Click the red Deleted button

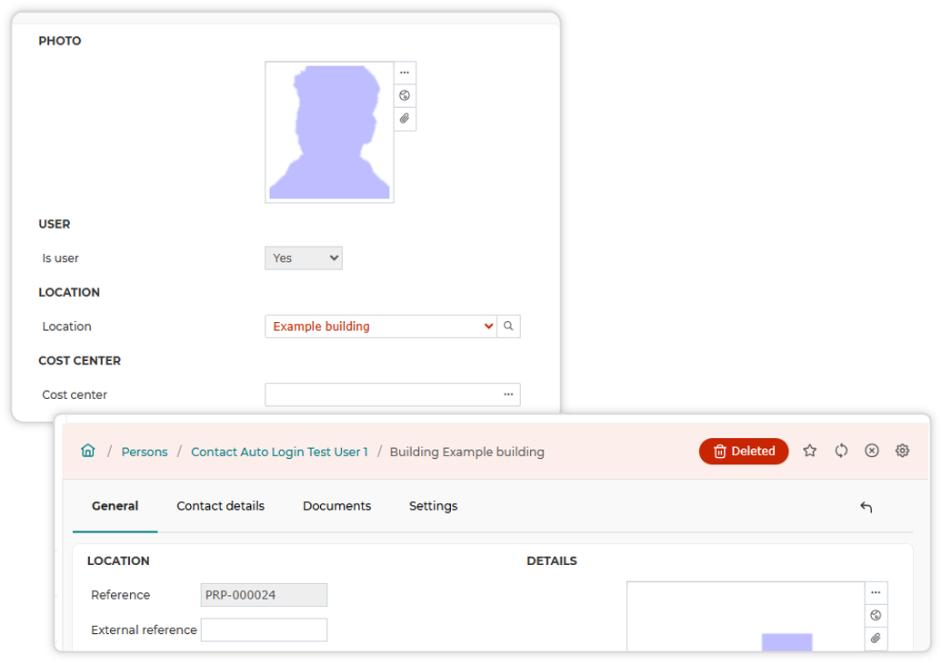coord(744,451)
